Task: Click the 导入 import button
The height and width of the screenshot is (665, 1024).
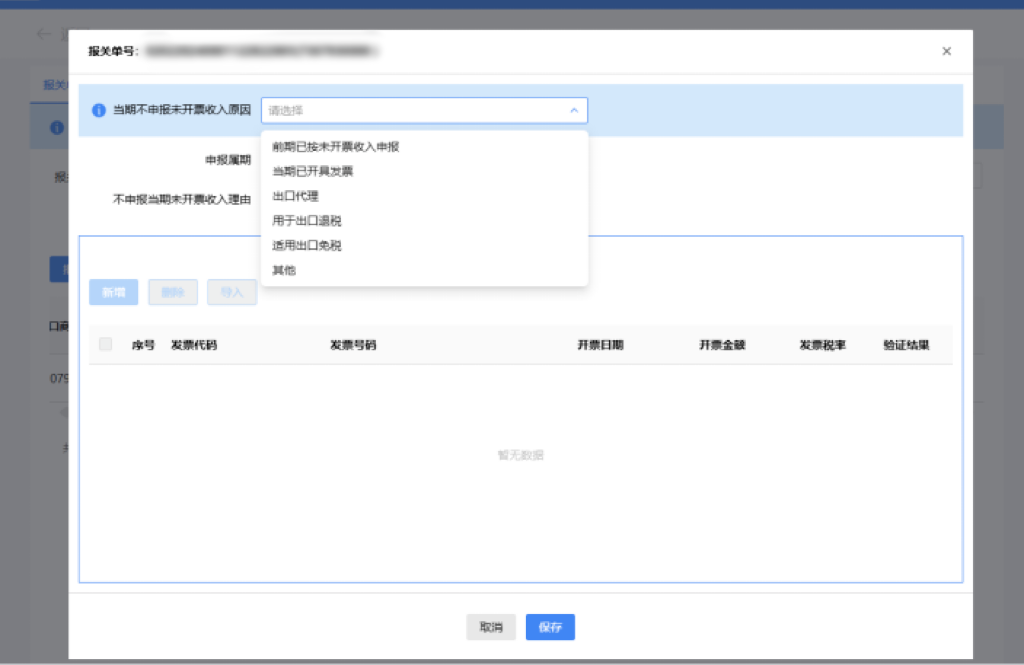Action: pyautogui.click(x=231, y=292)
